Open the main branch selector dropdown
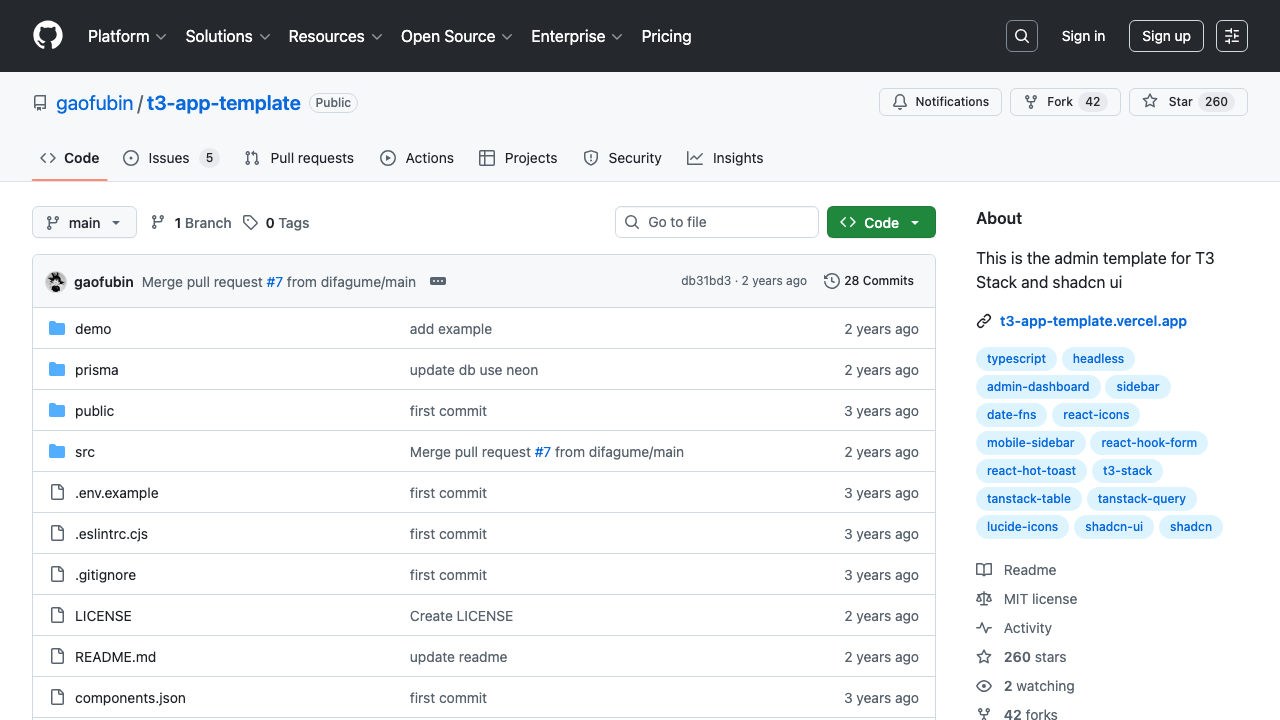1280x720 pixels. (x=84, y=222)
